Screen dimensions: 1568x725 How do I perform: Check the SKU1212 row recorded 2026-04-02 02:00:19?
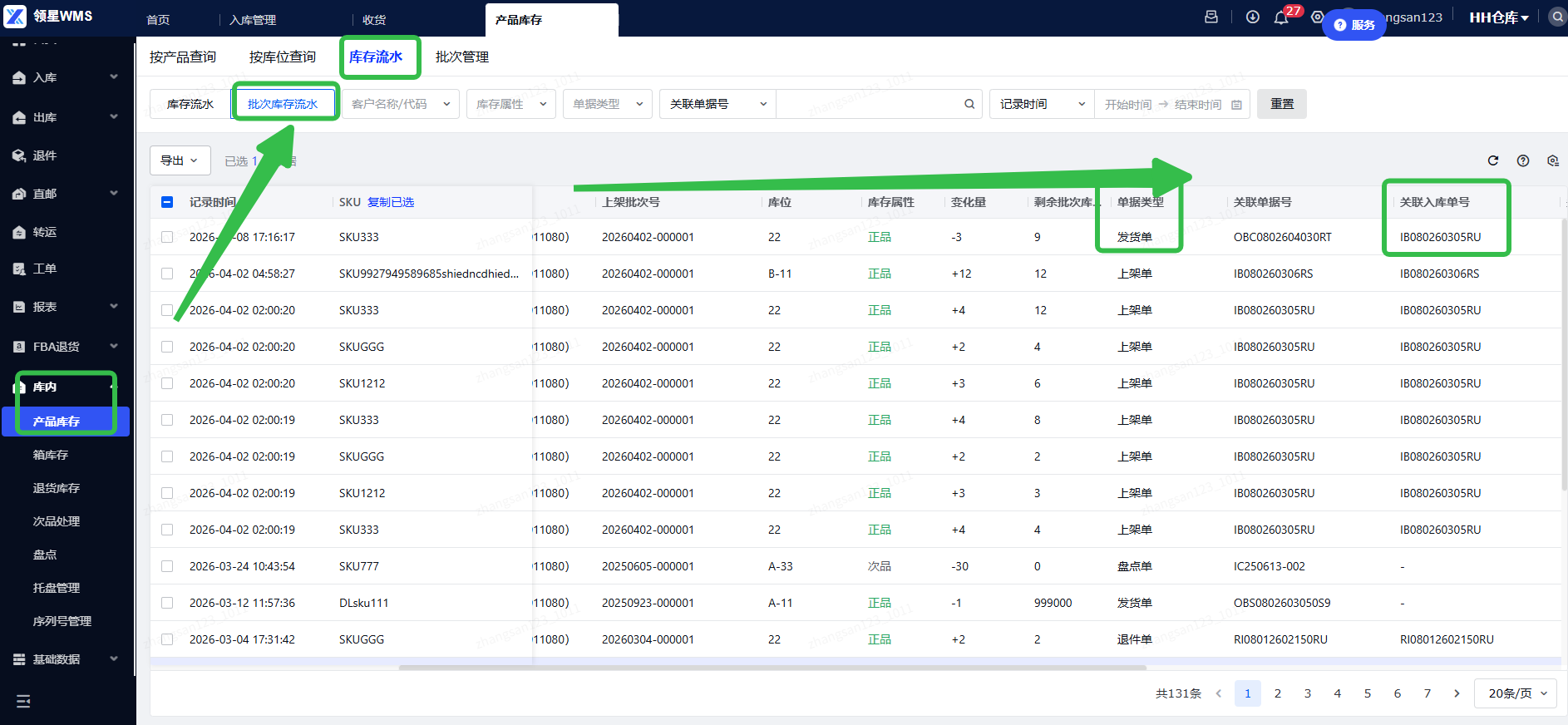click(x=167, y=493)
